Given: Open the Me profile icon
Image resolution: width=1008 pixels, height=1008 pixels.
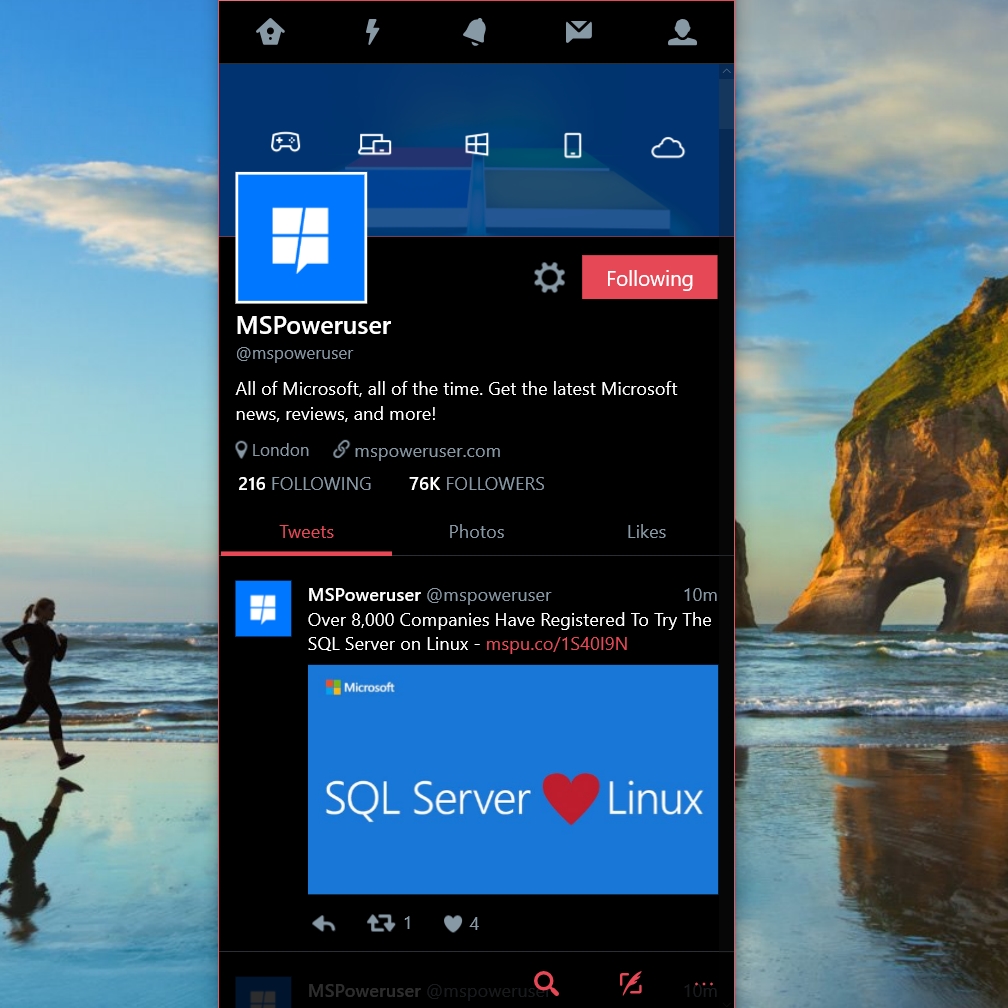Looking at the screenshot, I should pos(682,32).
